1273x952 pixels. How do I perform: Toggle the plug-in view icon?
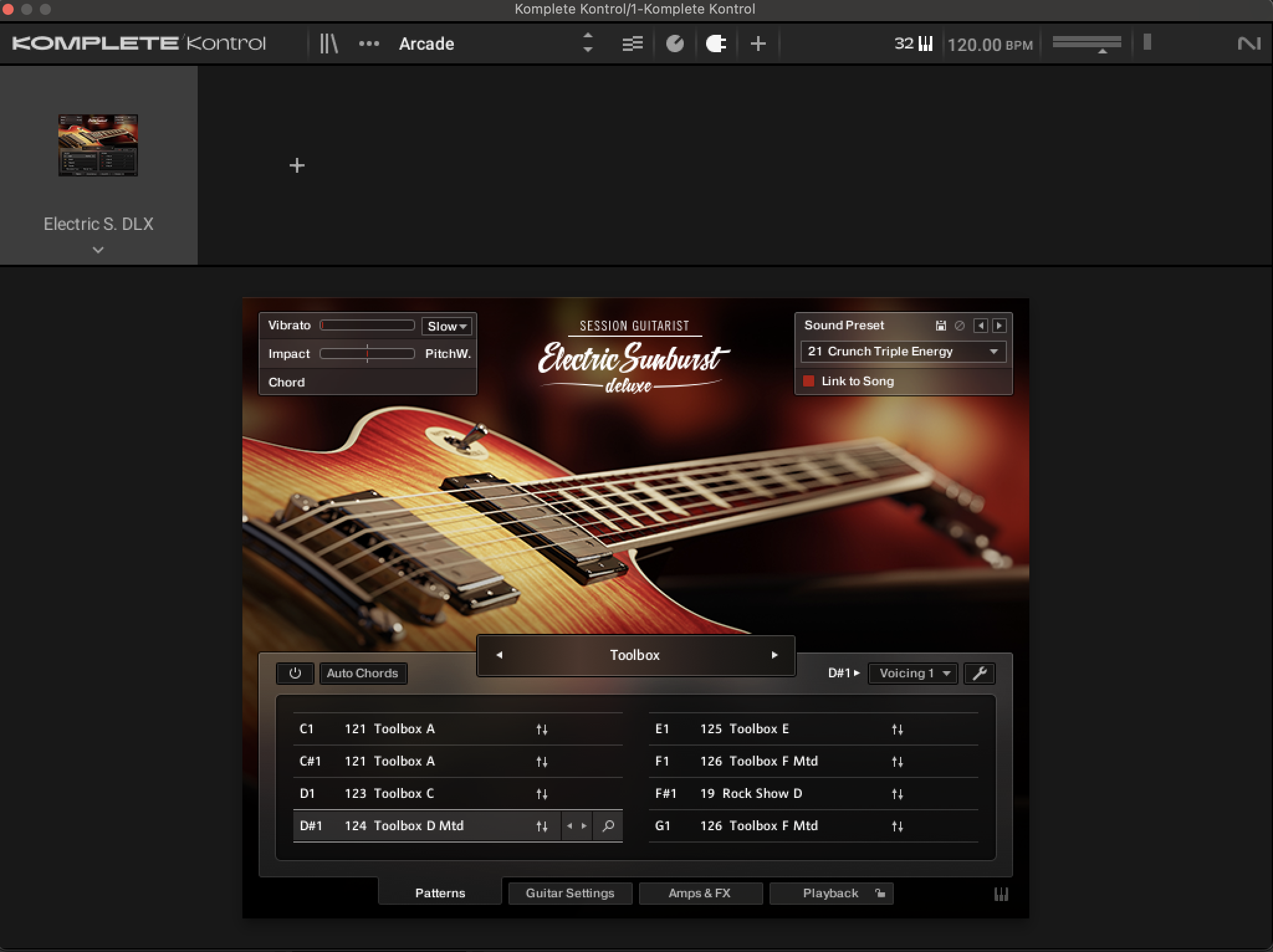[715, 43]
